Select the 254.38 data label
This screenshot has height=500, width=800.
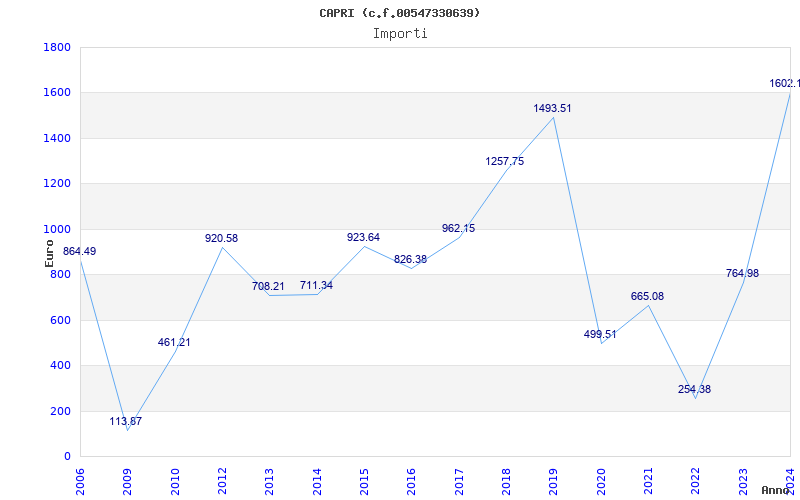pyautogui.click(x=694, y=389)
